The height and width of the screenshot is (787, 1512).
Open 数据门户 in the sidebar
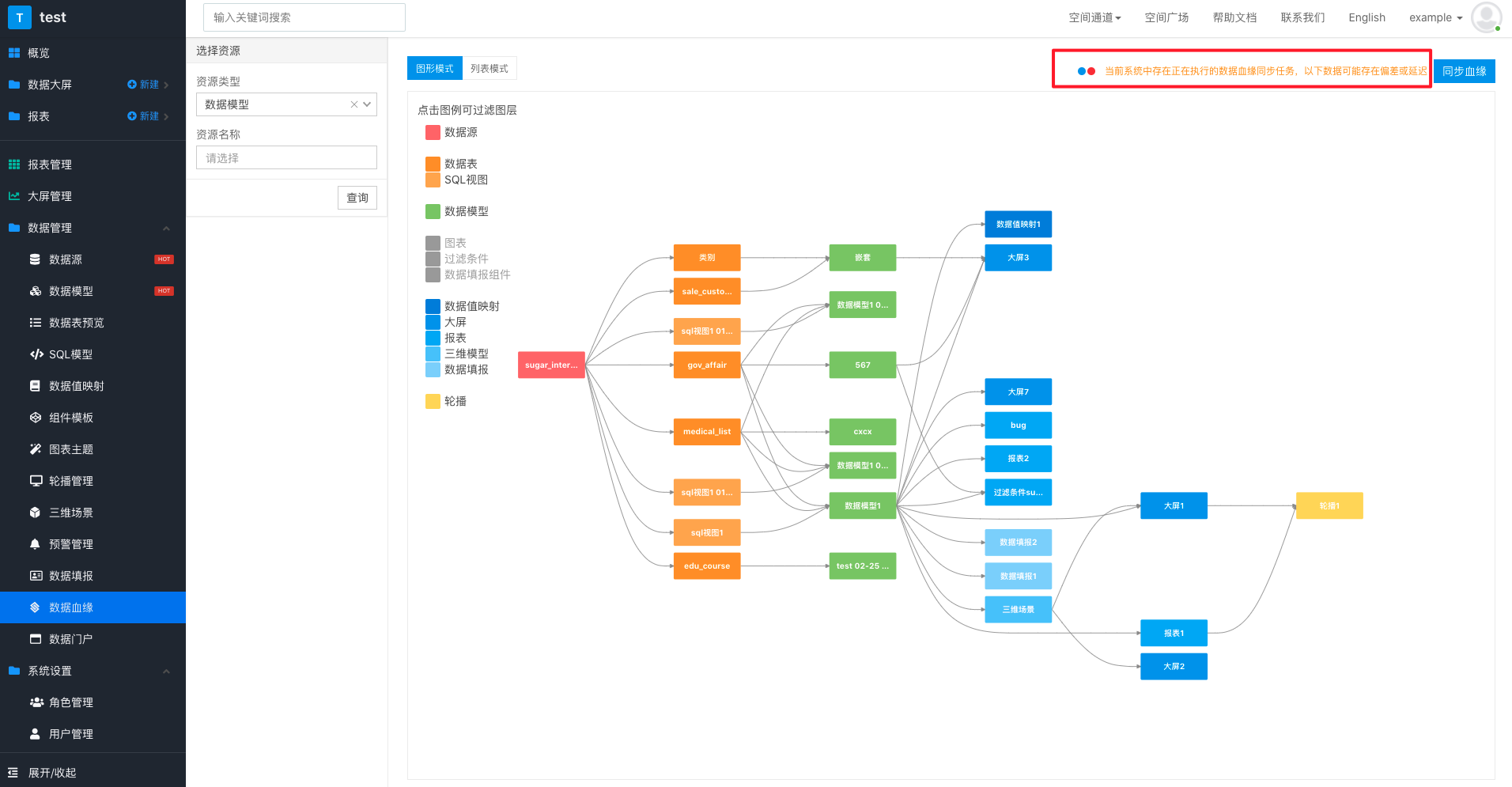tap(70, 639)
